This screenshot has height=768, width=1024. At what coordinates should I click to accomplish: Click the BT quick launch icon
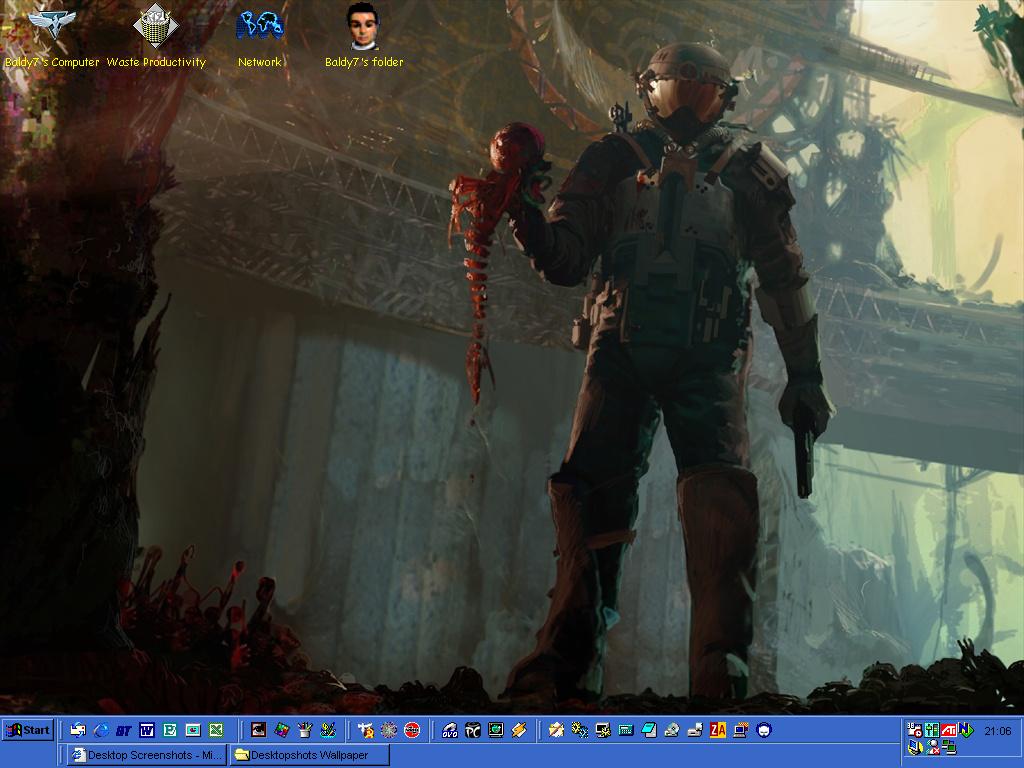124,730
